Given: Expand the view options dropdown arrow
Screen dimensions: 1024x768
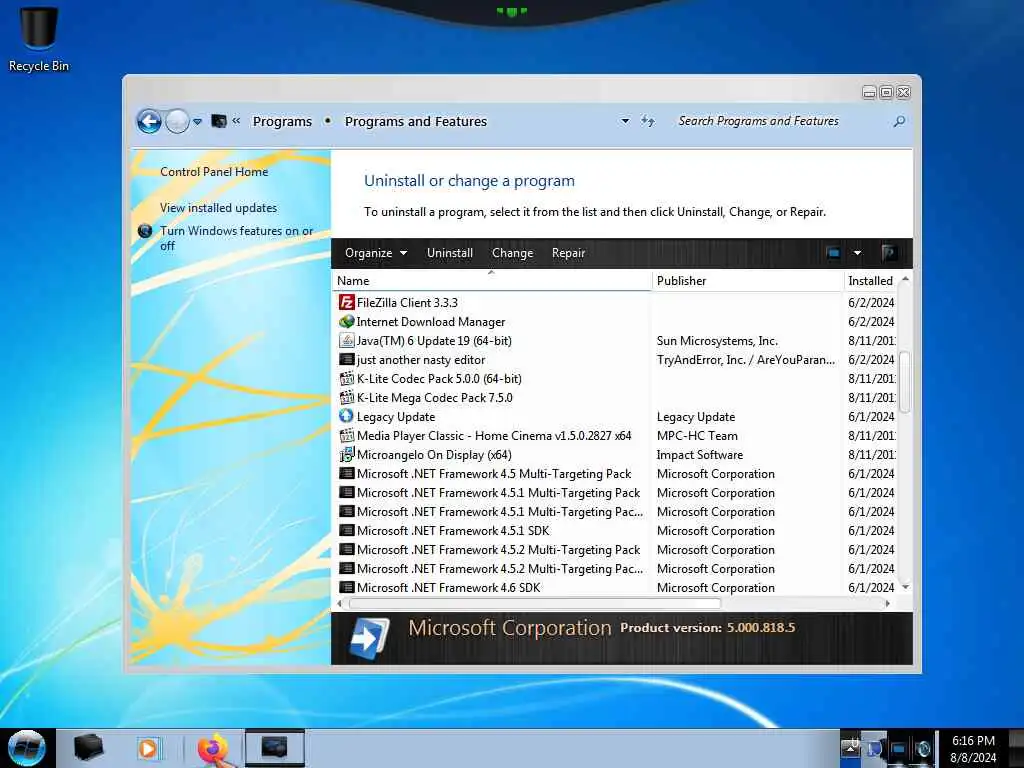Looking at the screenshot, I should pyautogui.click(x=857, y=253).
